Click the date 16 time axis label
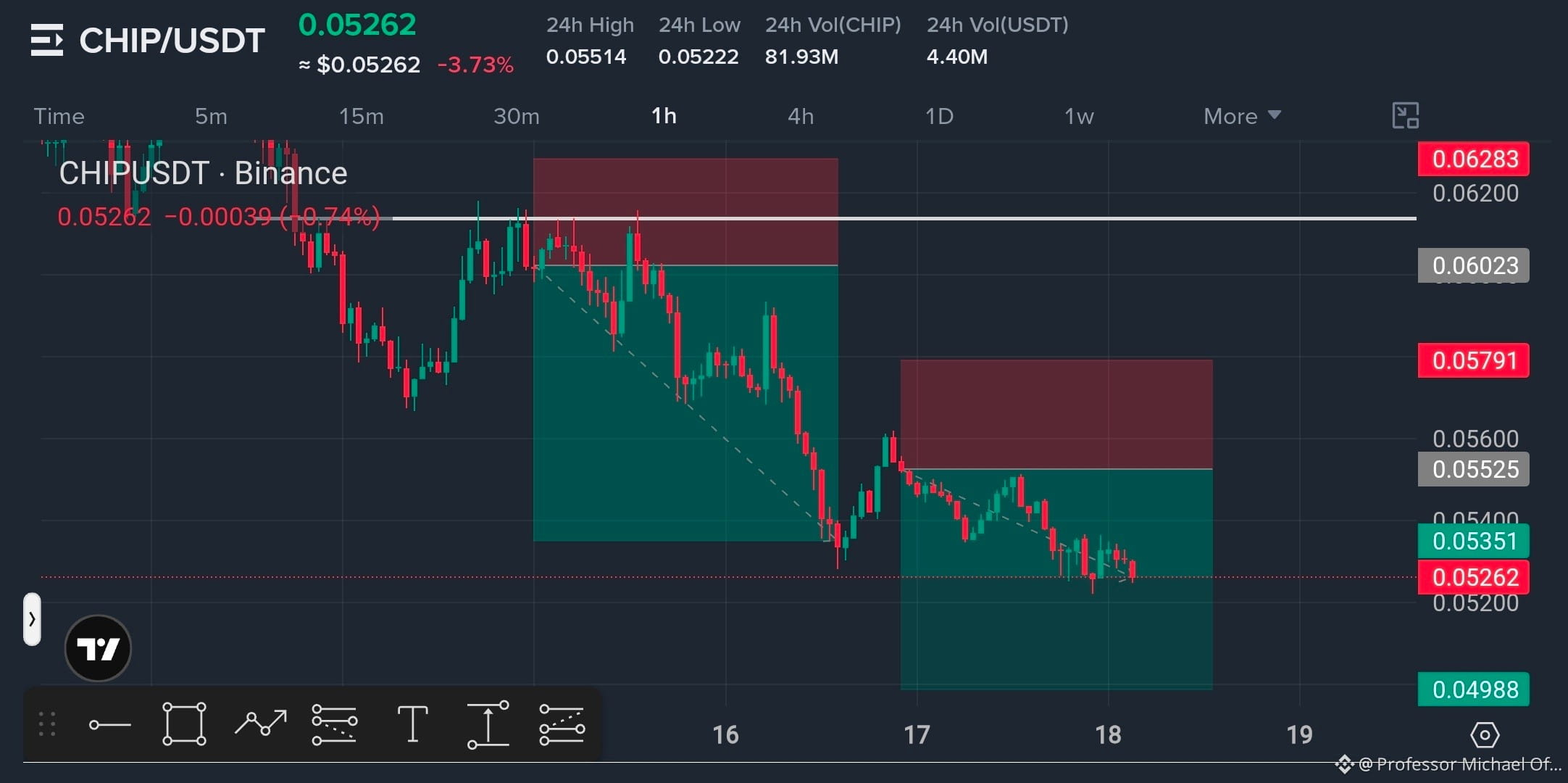 (x=725, y=735)
